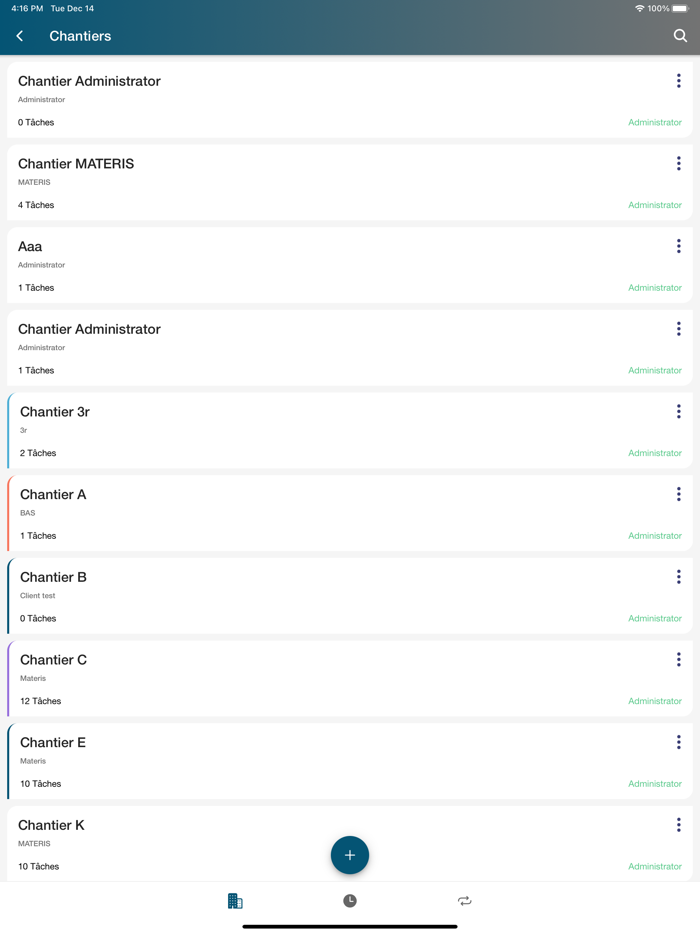Show more options for Chantier B

[x=678, y=577]
